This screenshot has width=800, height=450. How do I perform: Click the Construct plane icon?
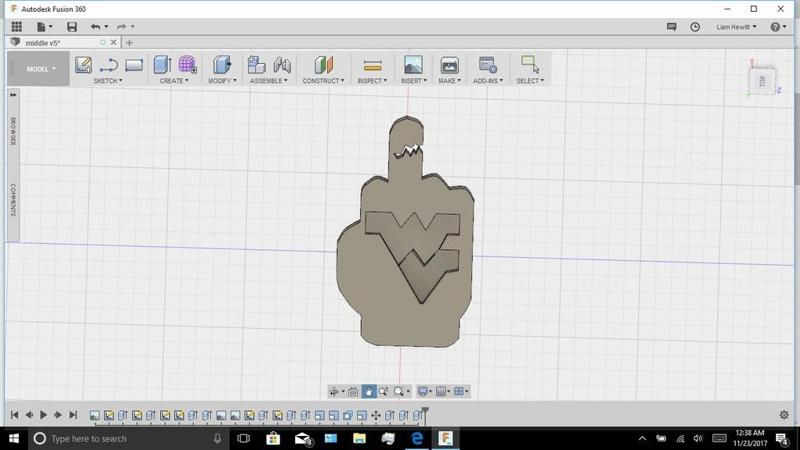[x=322, y=65]
